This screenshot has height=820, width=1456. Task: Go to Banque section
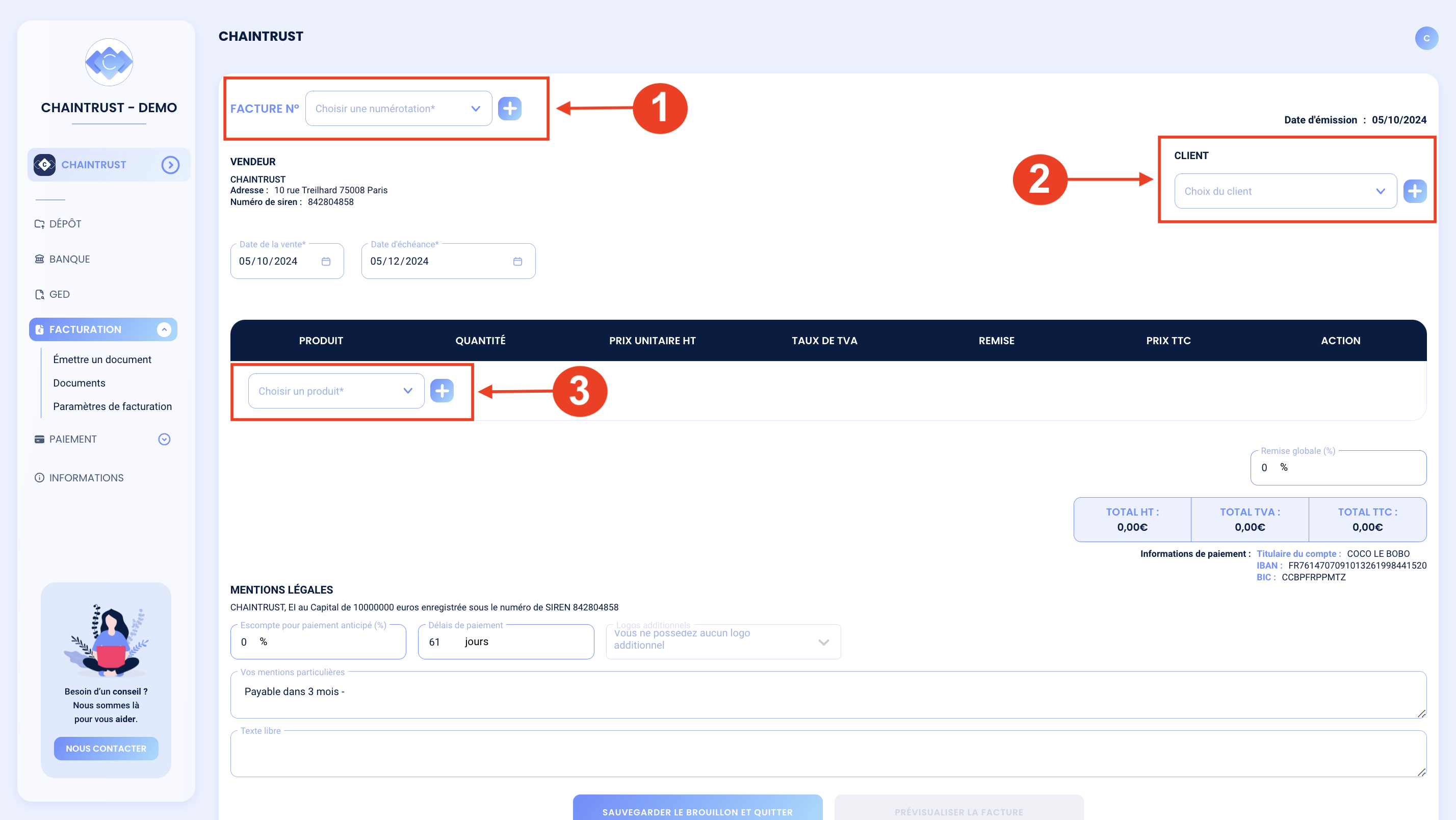point(69,259)
